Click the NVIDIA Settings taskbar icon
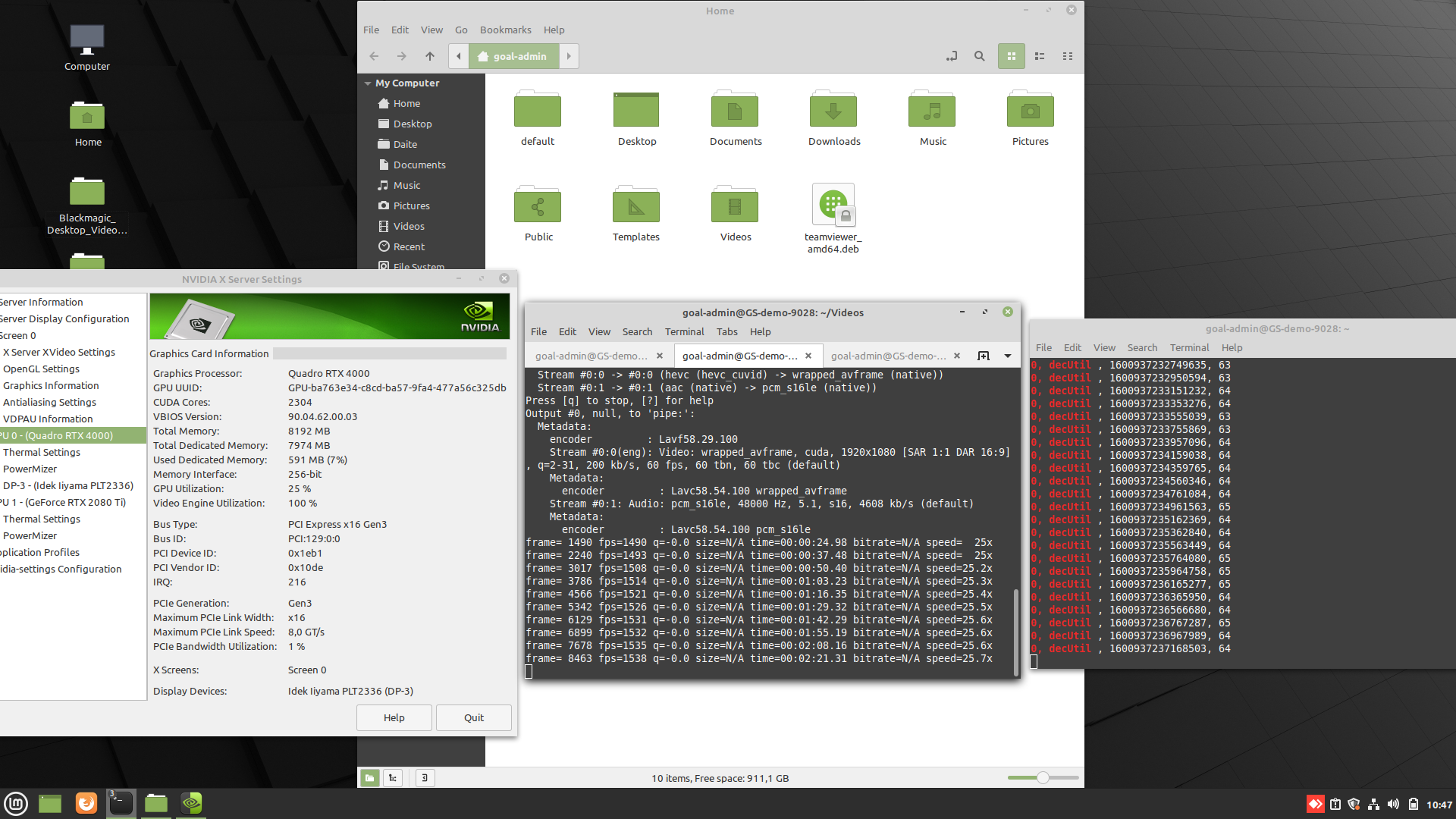This screenshot has height=819, width=1456. (190, 803)
